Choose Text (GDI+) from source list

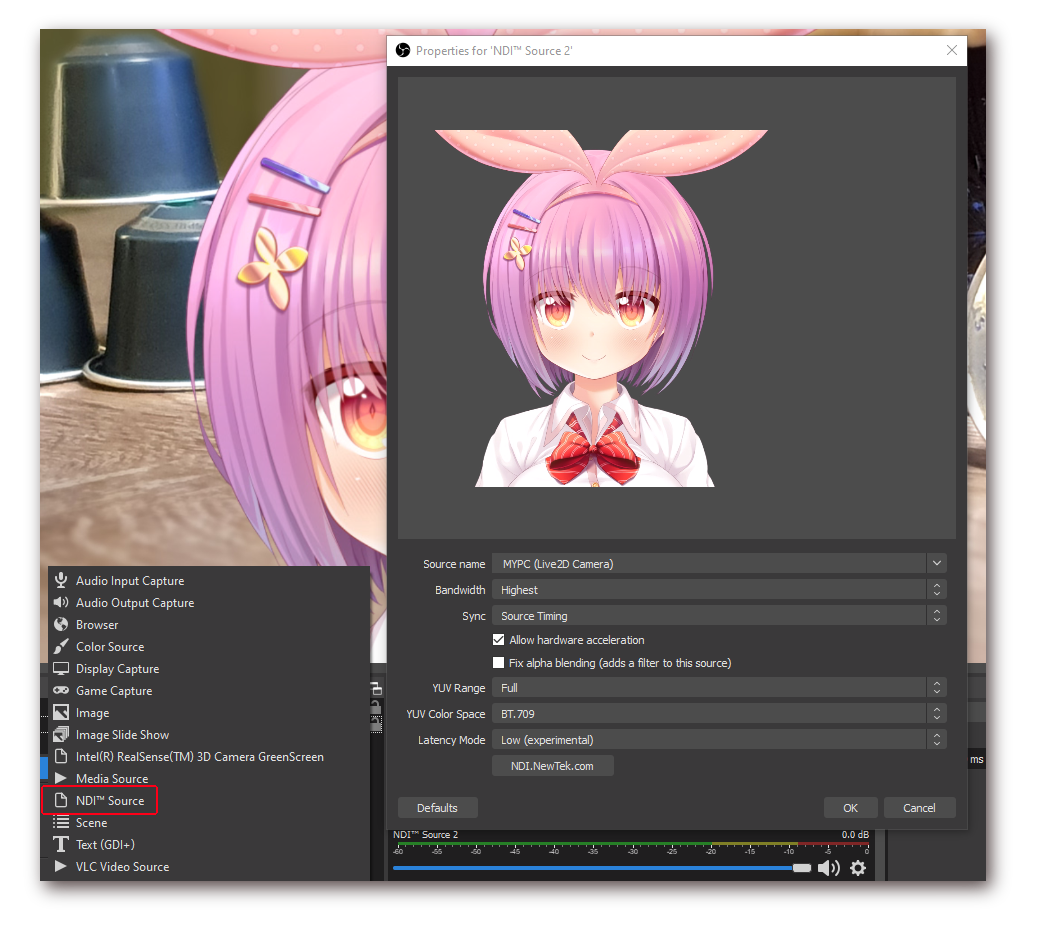[61, 844]
